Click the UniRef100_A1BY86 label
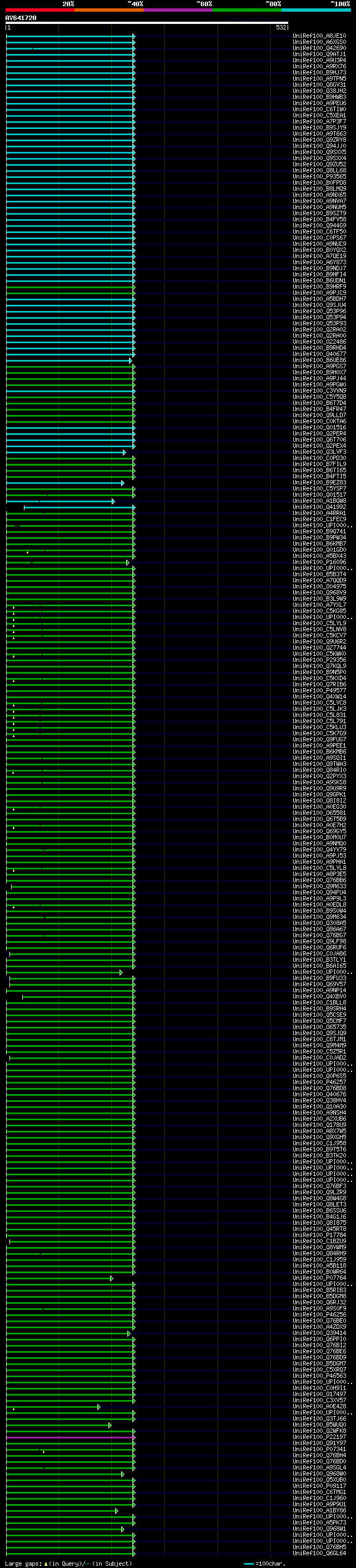Image resolution: width=356 pixels, height=1568 pixels. 319,1511
